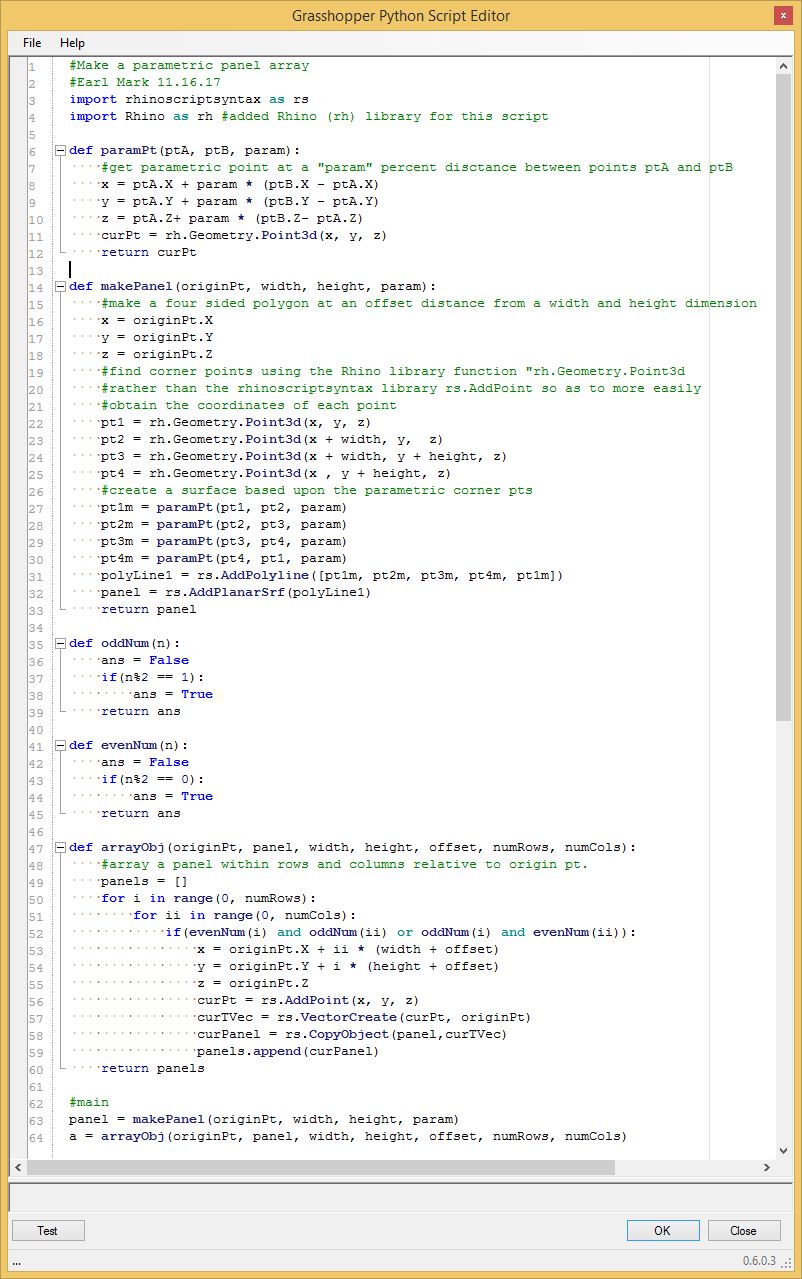Confirm with the OK button

663,1231
